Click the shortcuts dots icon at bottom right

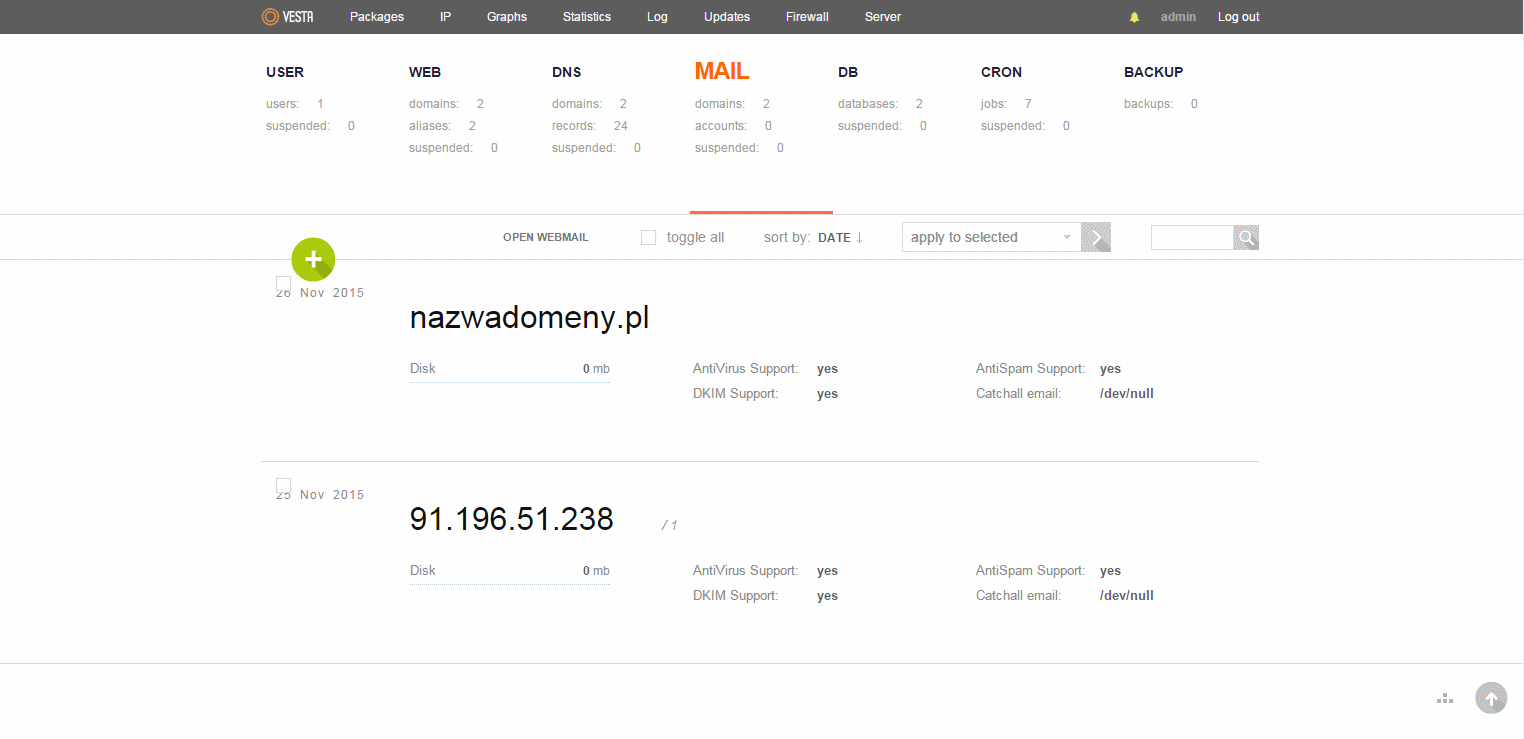pyautogui.click(x=1444, y=698)
